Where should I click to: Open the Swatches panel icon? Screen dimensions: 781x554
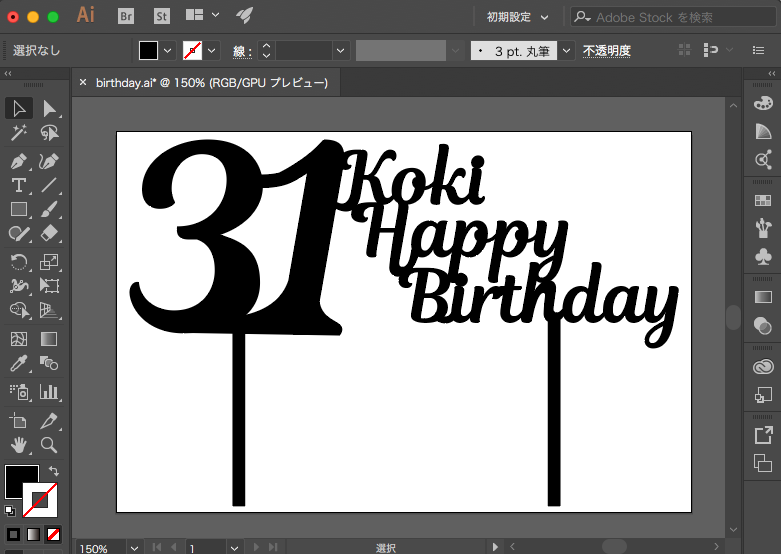click(x=763, y=200)
